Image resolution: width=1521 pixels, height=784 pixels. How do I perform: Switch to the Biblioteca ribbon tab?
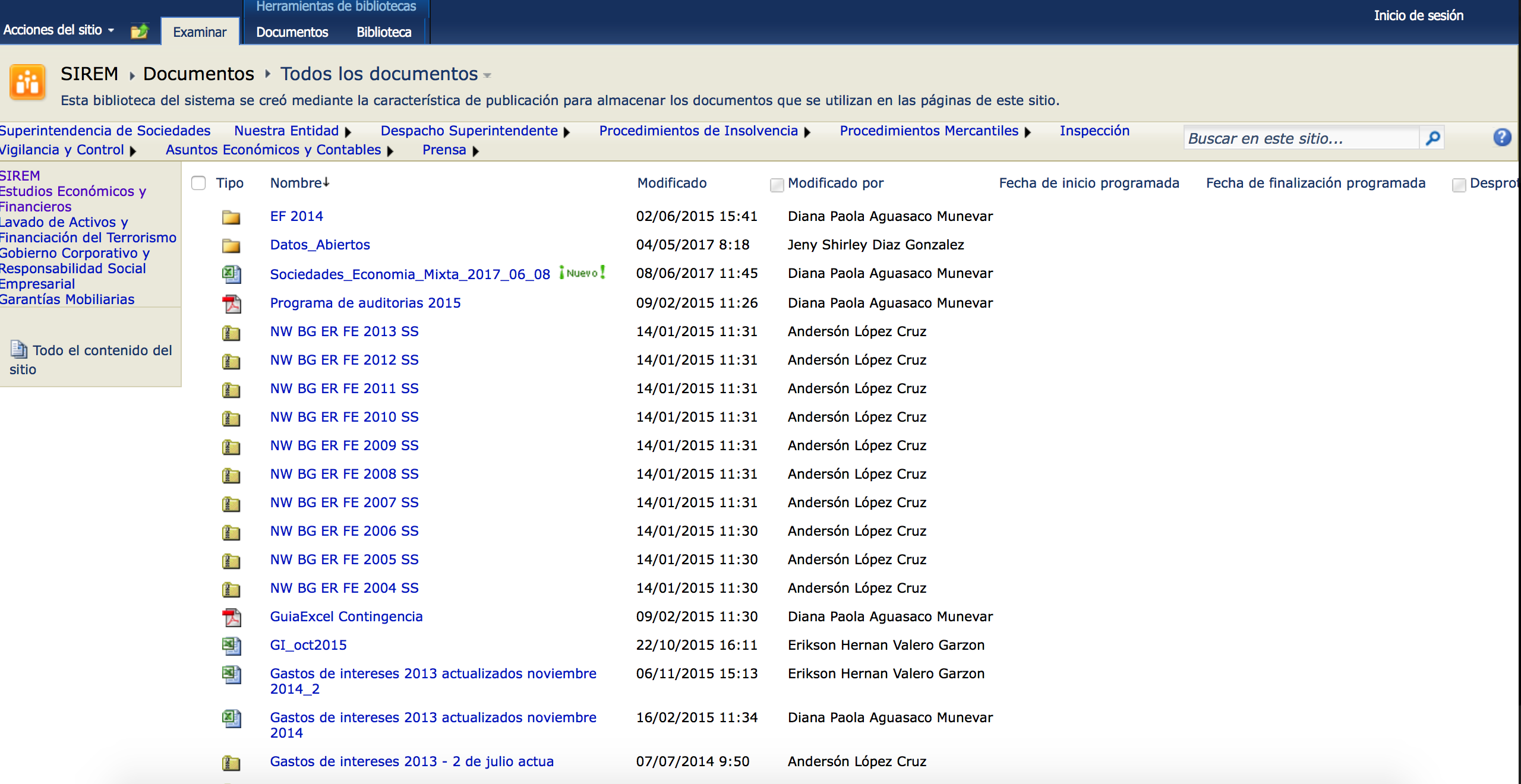(x=384, y=32)
